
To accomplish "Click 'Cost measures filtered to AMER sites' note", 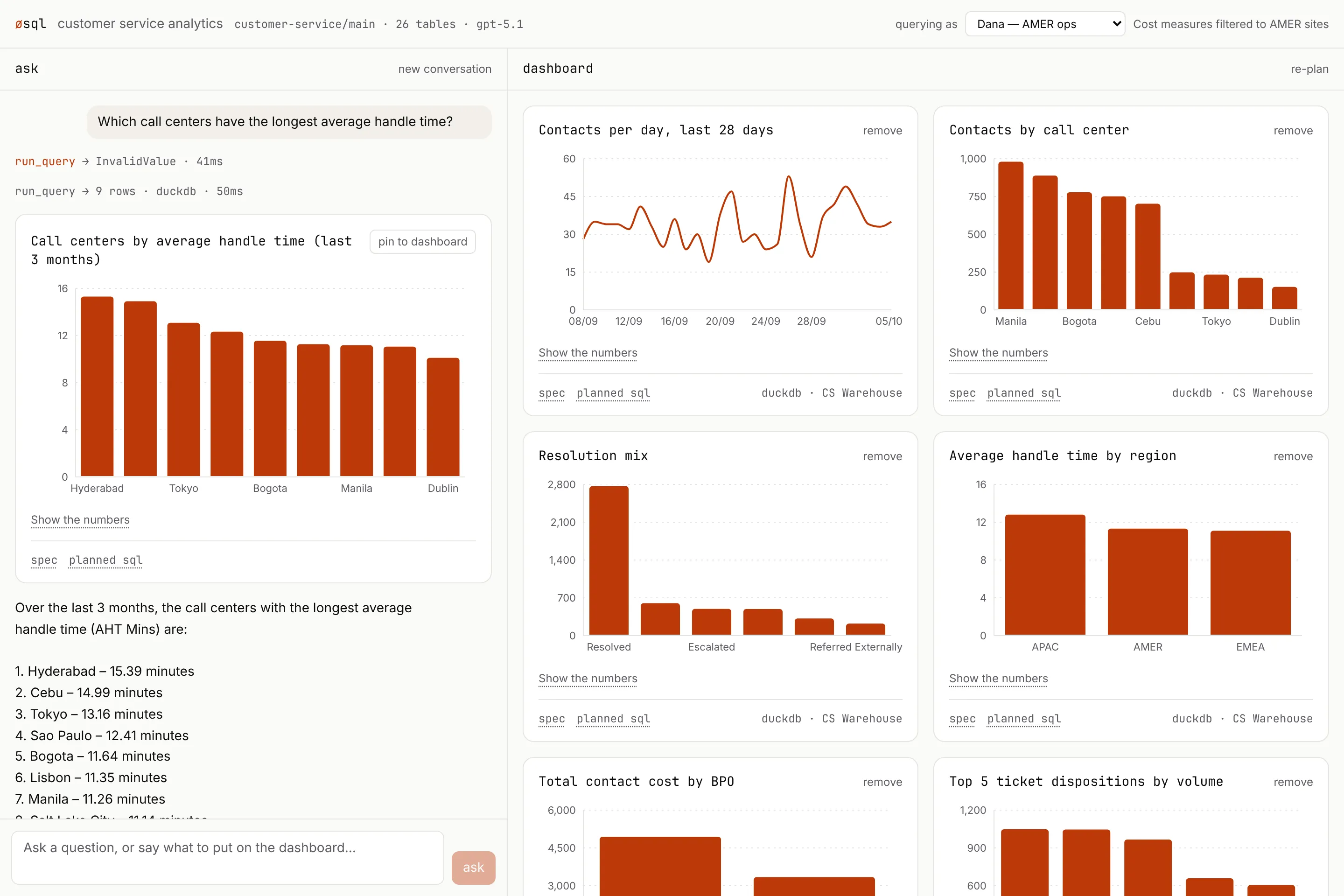I will [1231, 24].
